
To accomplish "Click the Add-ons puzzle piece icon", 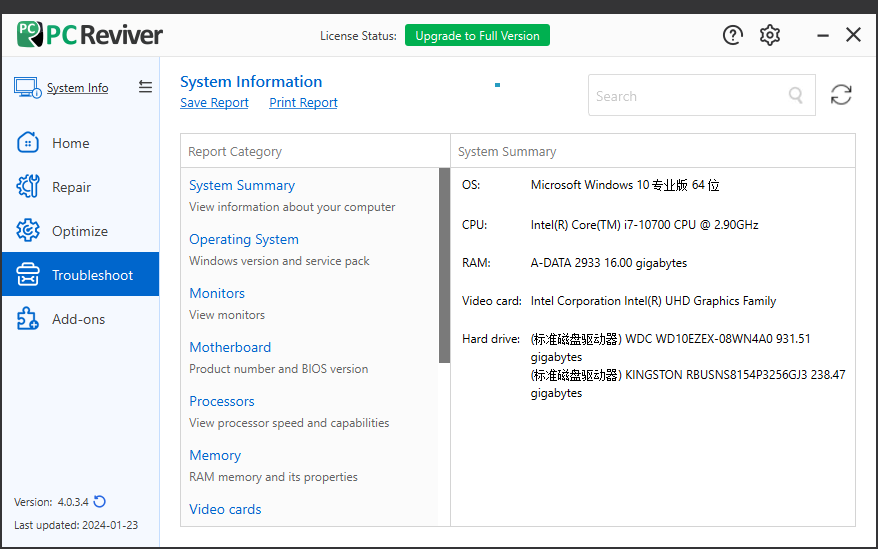I will [28, 319].
